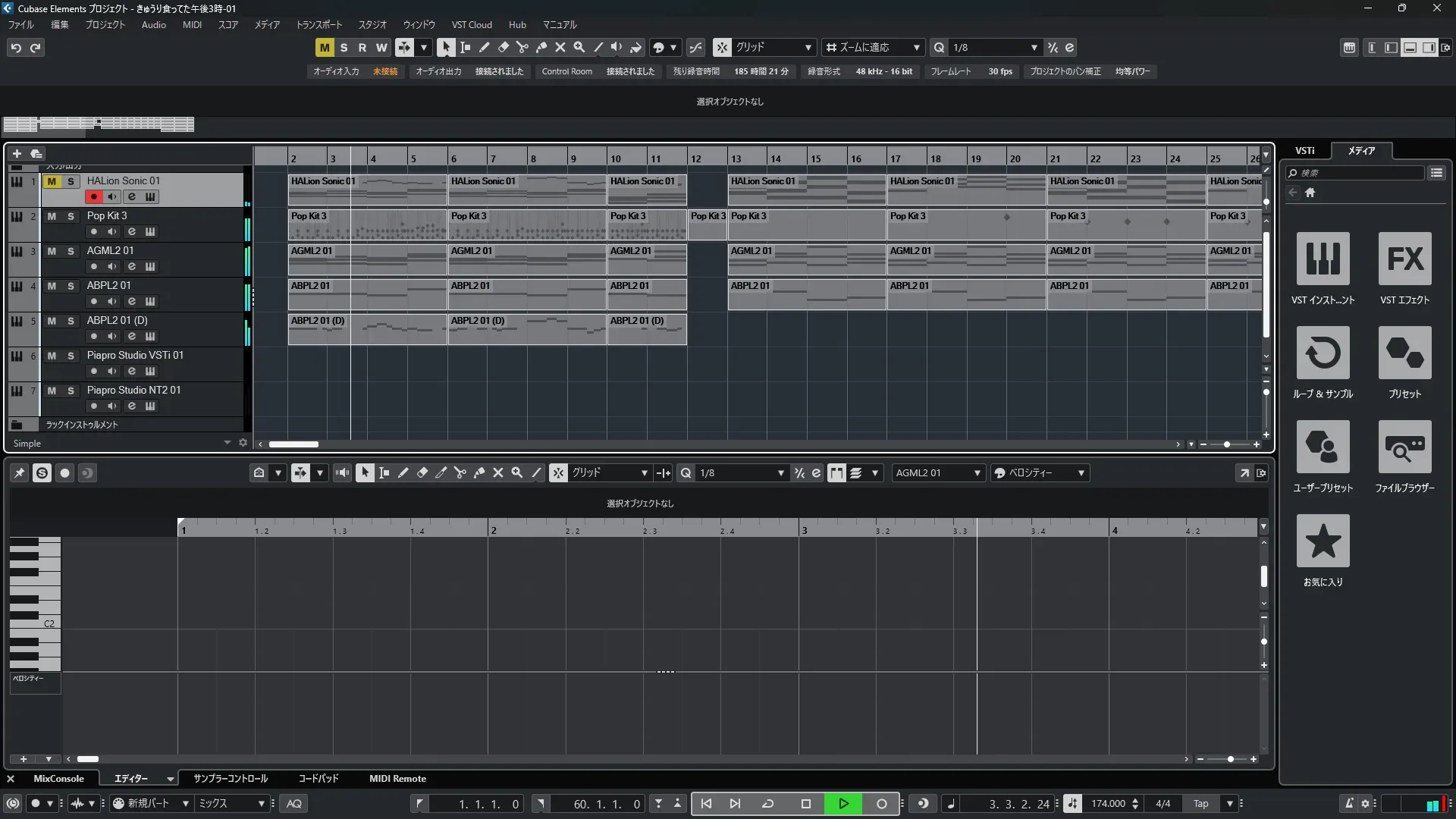Mute the Pop Kit 3 track
This screenshot has width=1456, height=819.
click(x=52, y=216)
